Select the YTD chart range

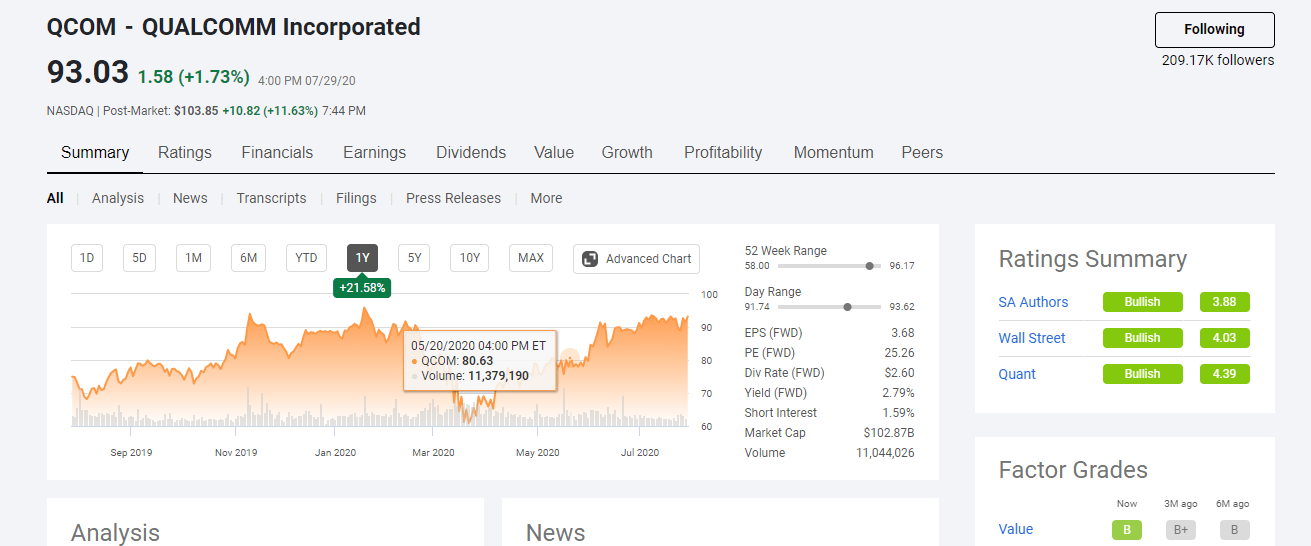306,258
